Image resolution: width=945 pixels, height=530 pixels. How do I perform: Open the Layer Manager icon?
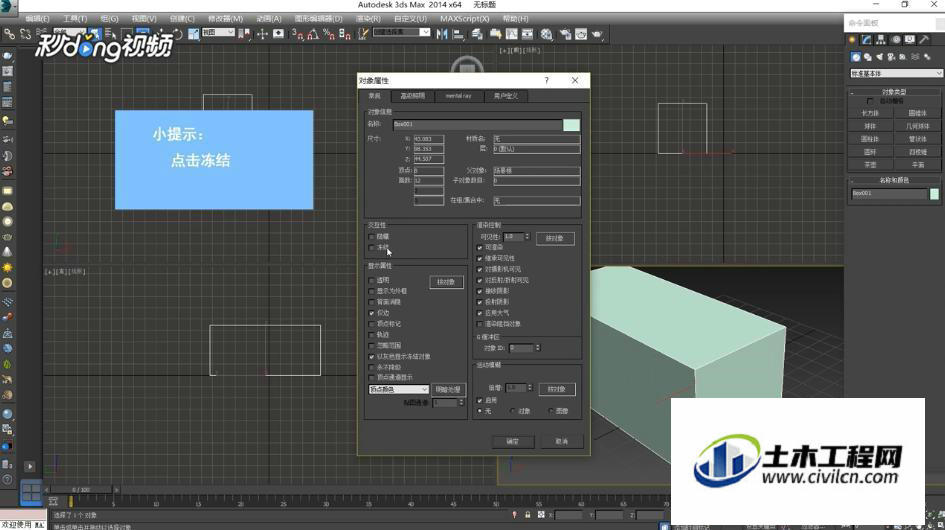477,34
